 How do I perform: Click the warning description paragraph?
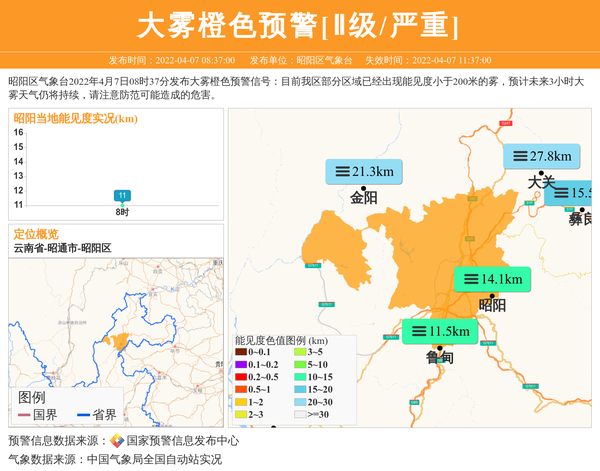click(296, 88)
